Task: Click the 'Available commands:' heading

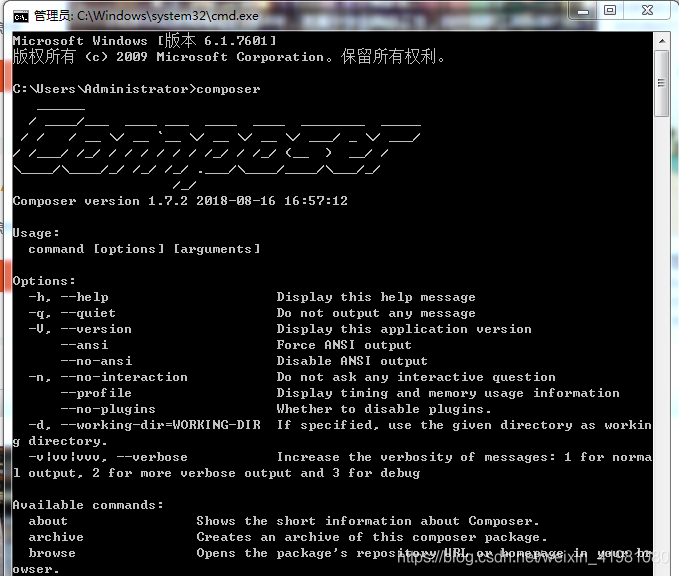Action: (x=88, y=505)
